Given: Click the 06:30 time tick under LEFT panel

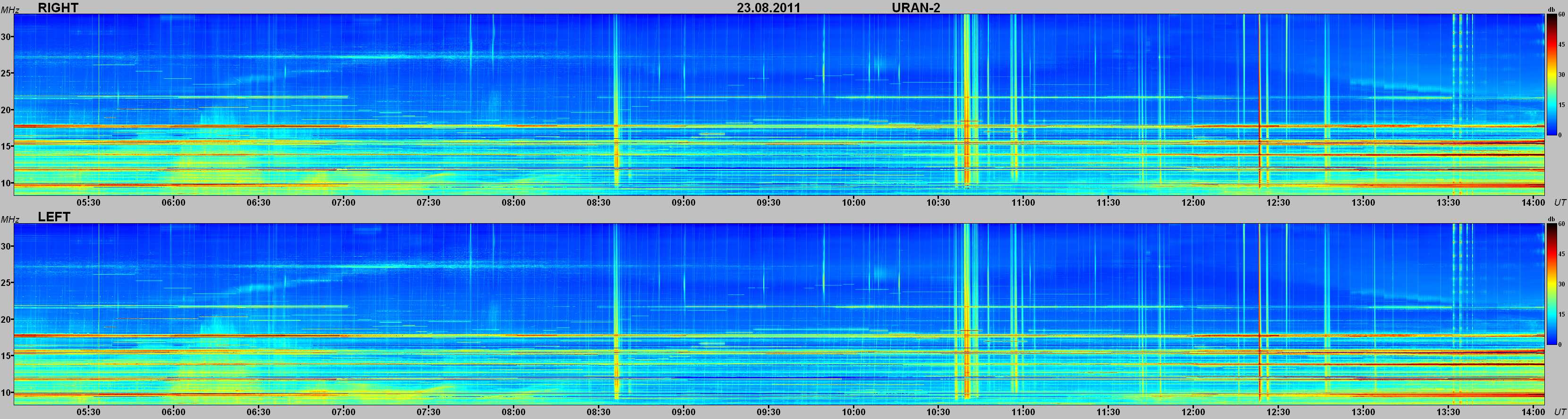Looking at the screenshot, I should [258, 412].
